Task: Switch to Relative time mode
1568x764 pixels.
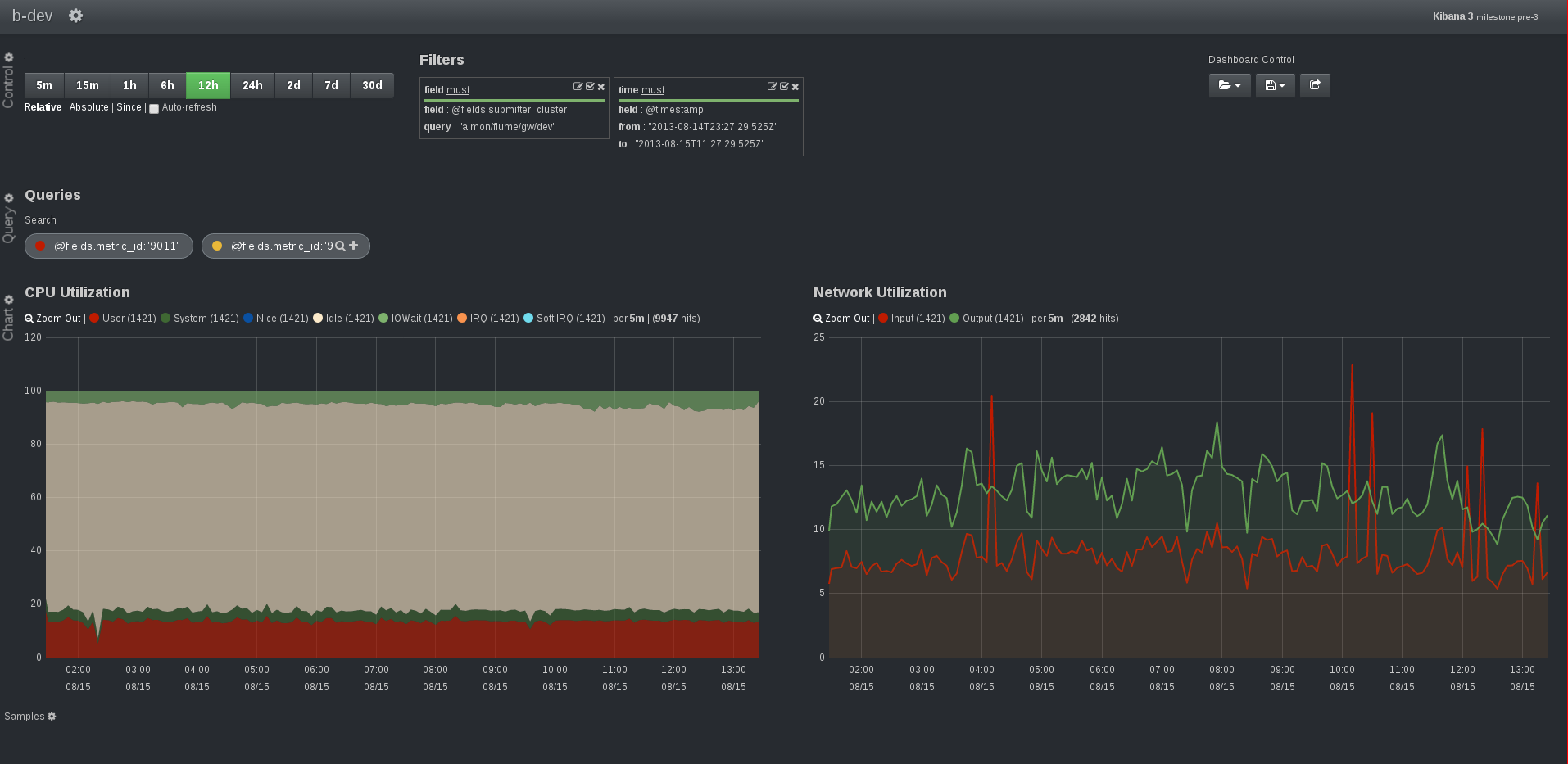Action: click(43, 107)
